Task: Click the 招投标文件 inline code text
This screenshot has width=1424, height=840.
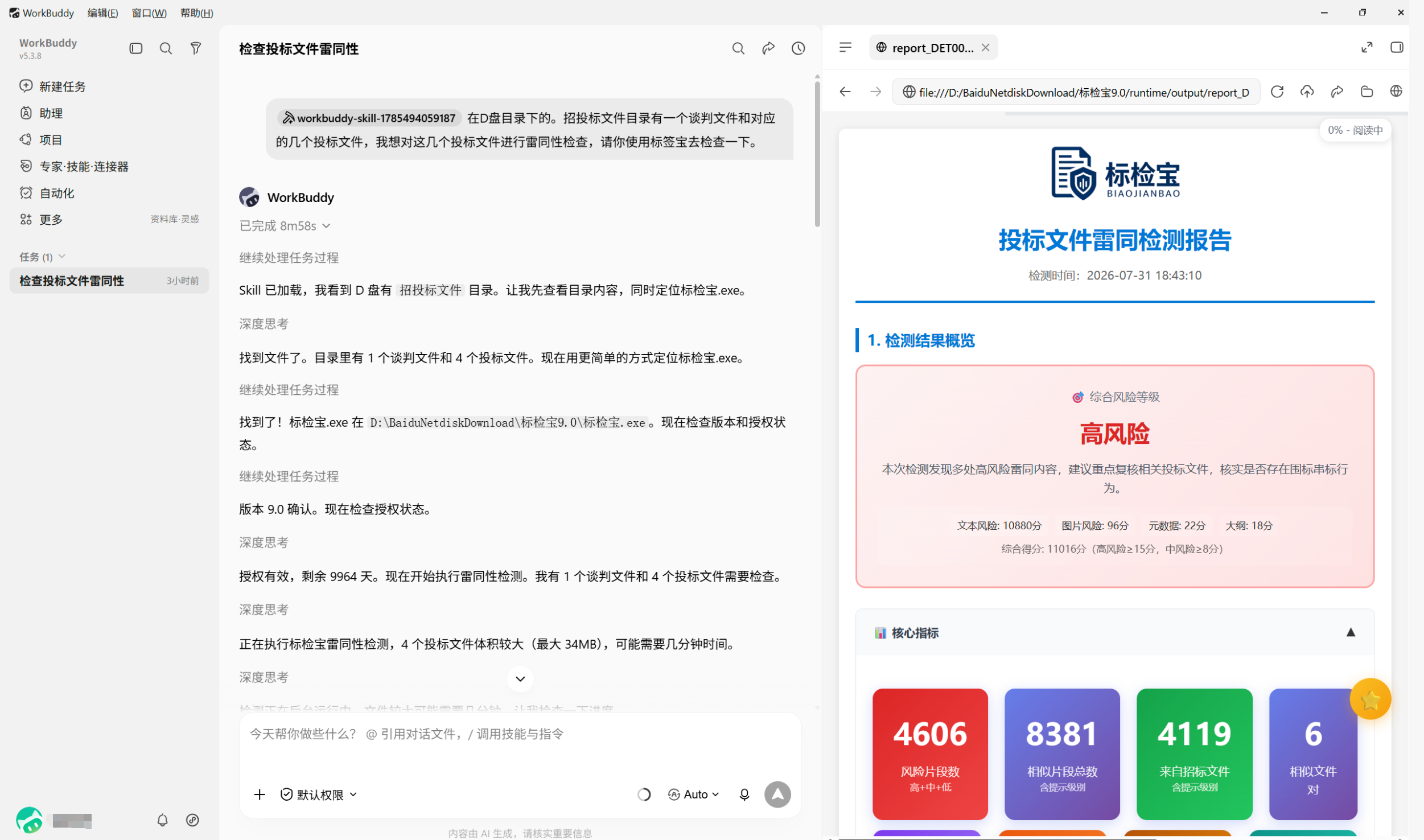Action: [430, 290]
